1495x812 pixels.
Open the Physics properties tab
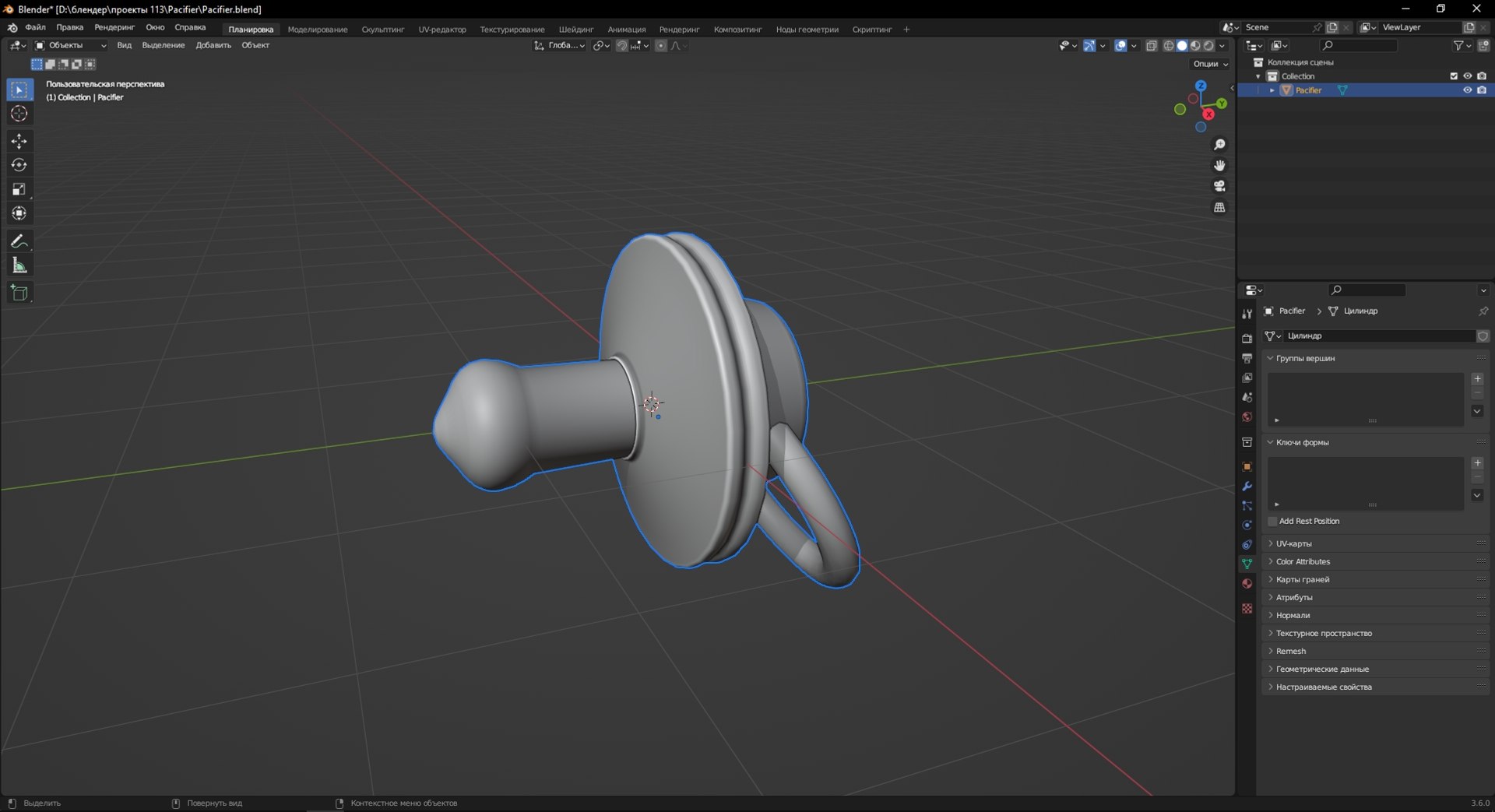tap(1247, 526)
